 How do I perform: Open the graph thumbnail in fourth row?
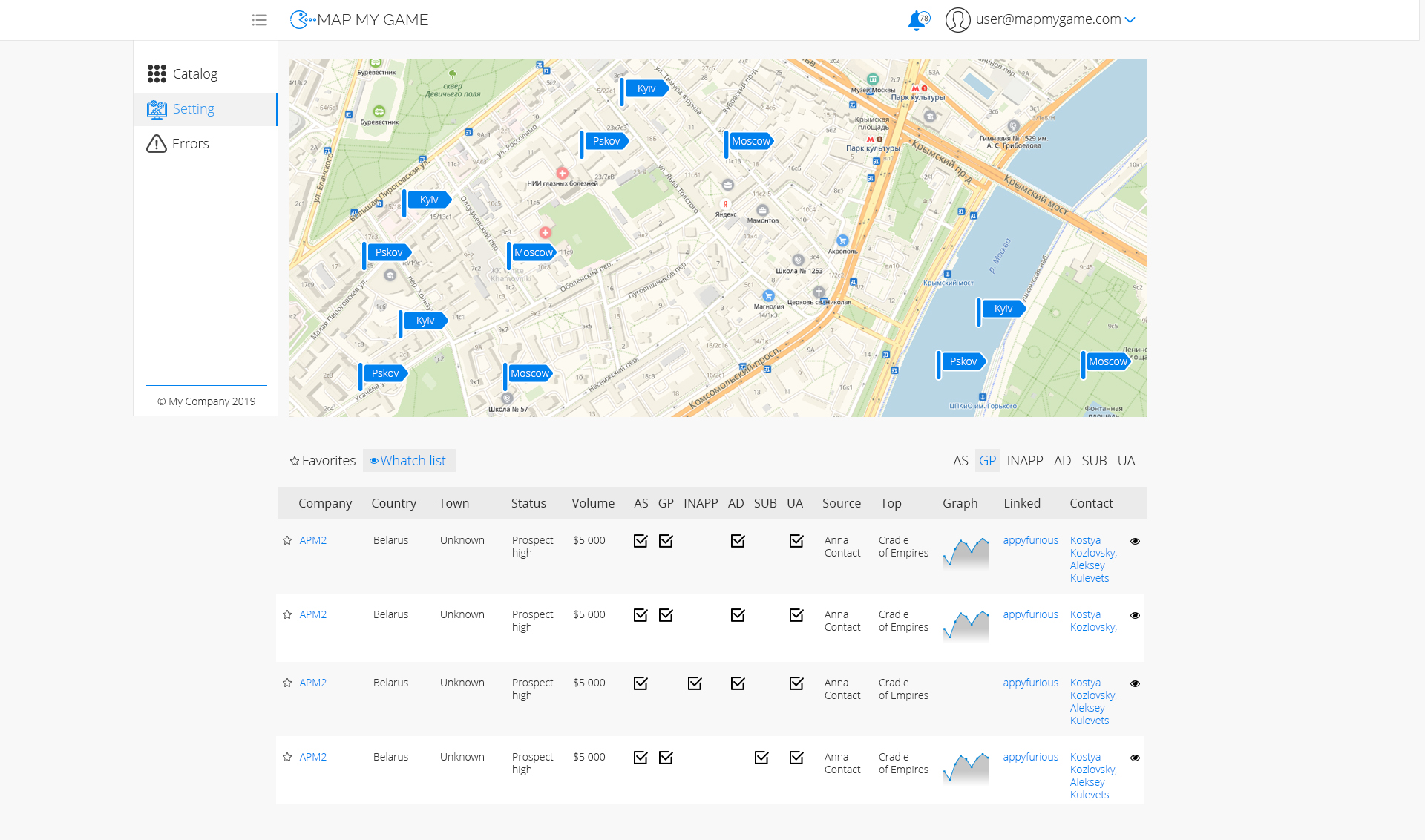click(x=966, y=769)
